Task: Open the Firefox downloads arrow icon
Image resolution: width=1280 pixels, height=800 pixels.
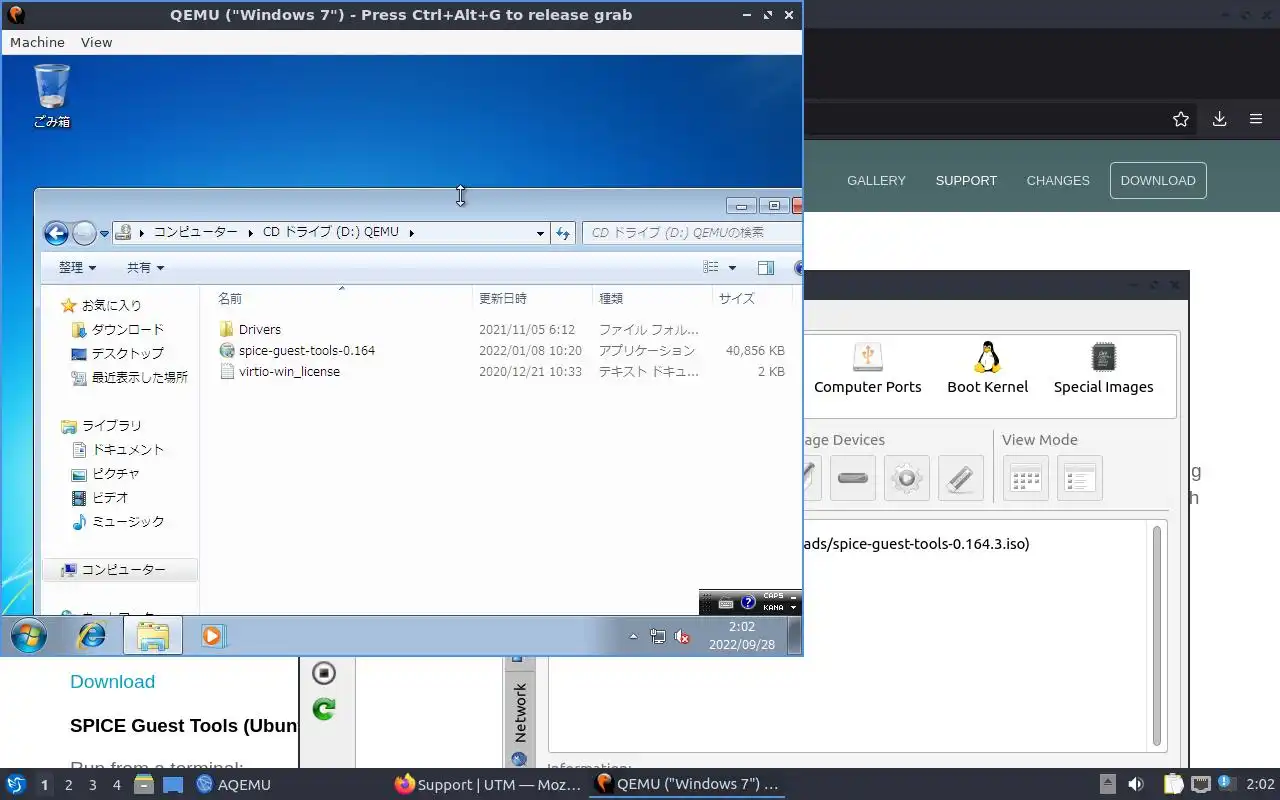Action: pyautogui.click(x=1219, y=119)
